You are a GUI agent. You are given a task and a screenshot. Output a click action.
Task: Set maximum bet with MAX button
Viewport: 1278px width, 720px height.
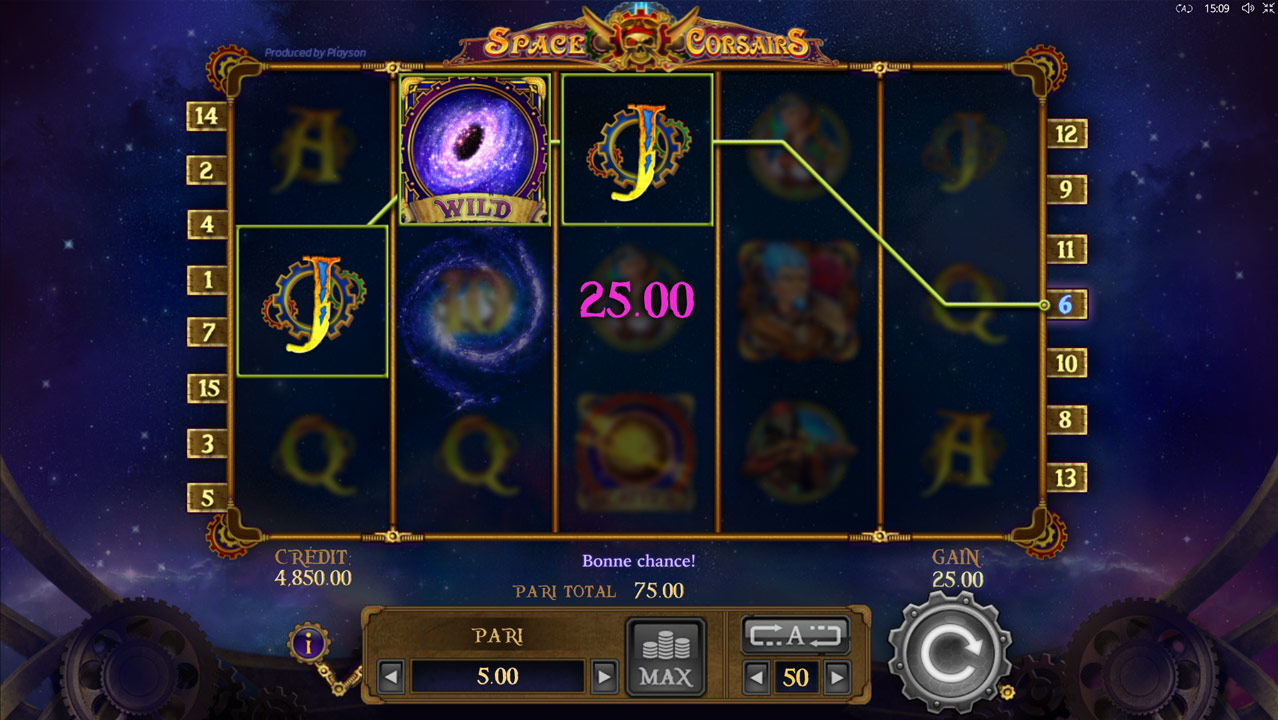[665, 657]
